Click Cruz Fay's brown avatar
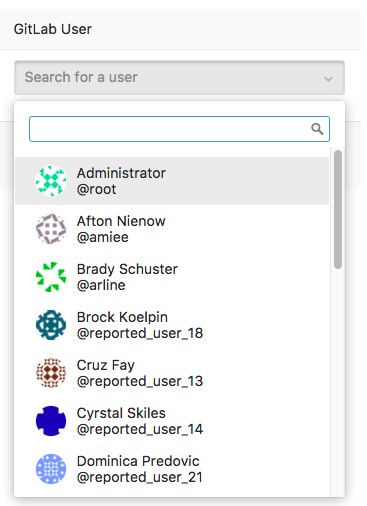367x506 pixels. (x=51, y=373)
